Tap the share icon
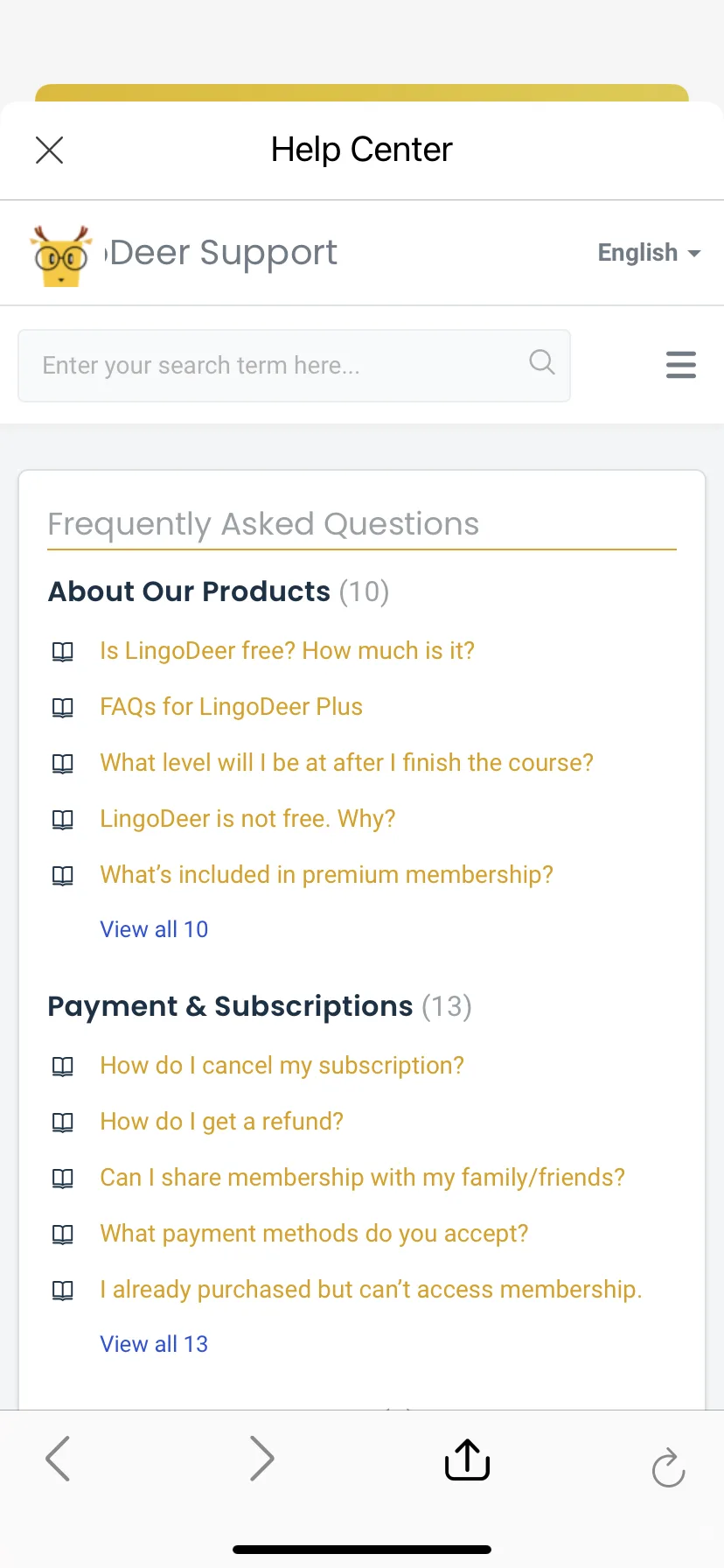Viewport: 724px width, 1568px height. (x=467, y=1459)
